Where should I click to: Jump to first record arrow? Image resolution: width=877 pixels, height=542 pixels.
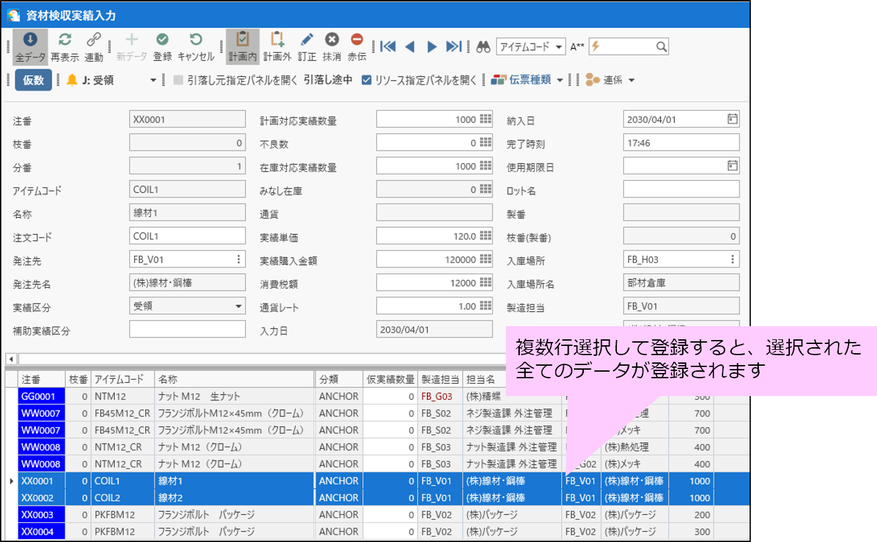(388, 46)
